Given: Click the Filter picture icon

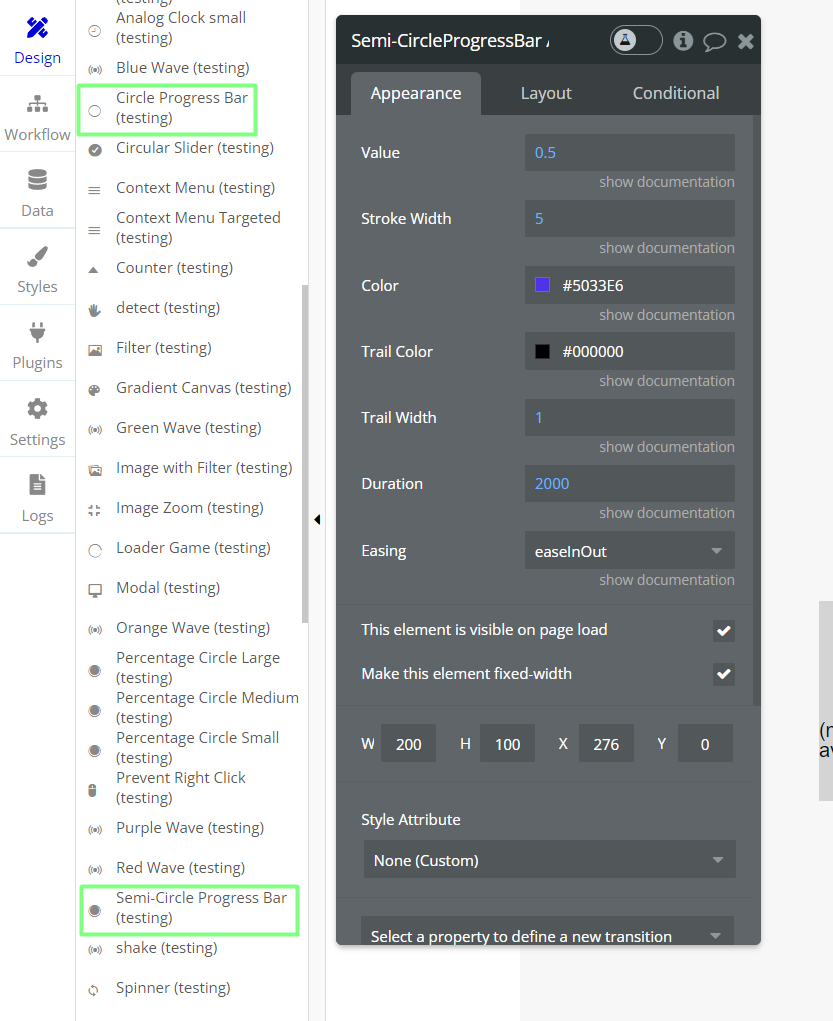Looking at the screenshot, I should 95,350.
